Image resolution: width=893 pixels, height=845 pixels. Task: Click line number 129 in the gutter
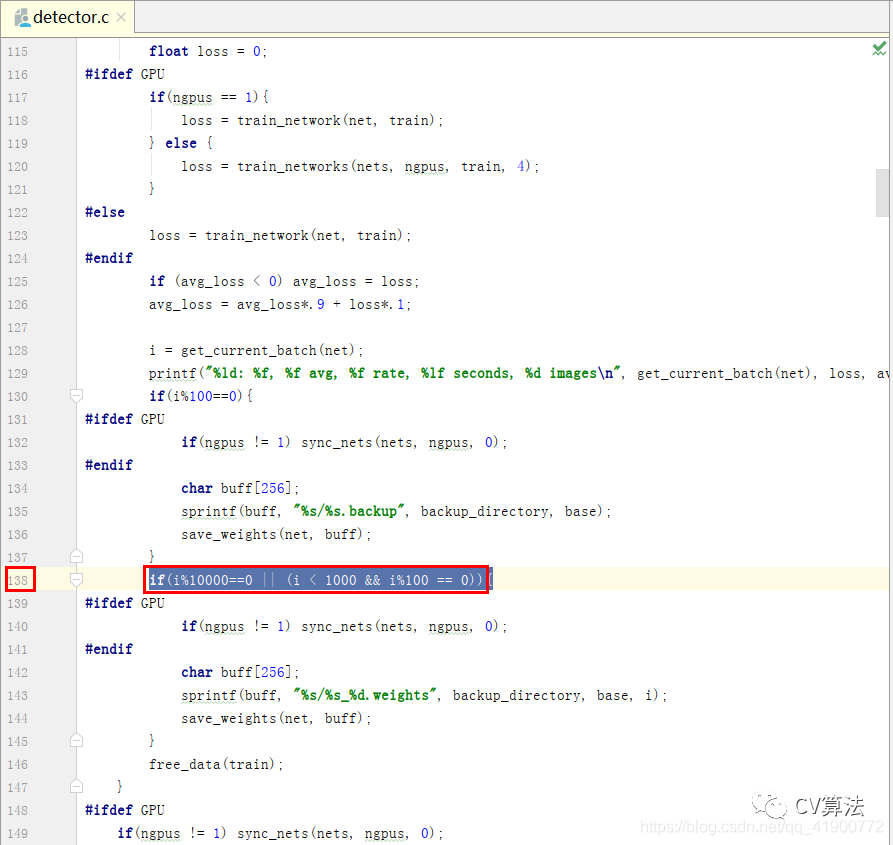coord(18,374)
